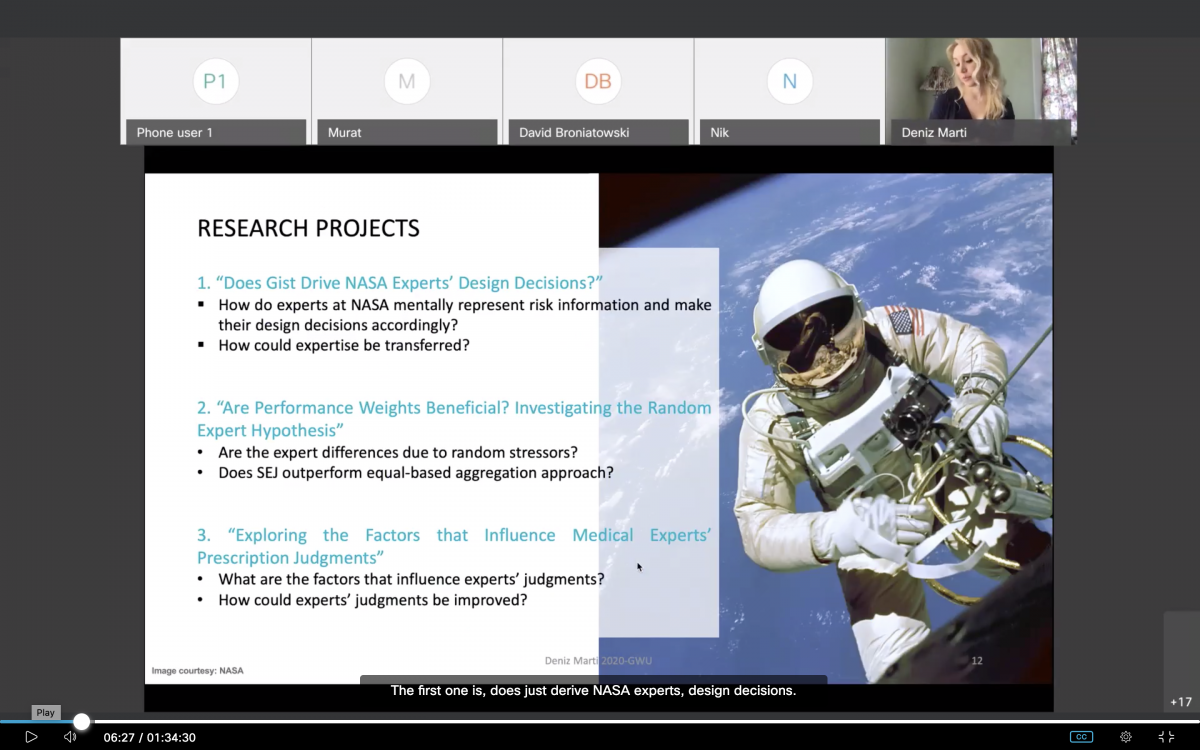The height and width of the screenshot is (750, 1200).
Task: Select Deniz Marti's video thumbnail
Action: coord(981,91)
